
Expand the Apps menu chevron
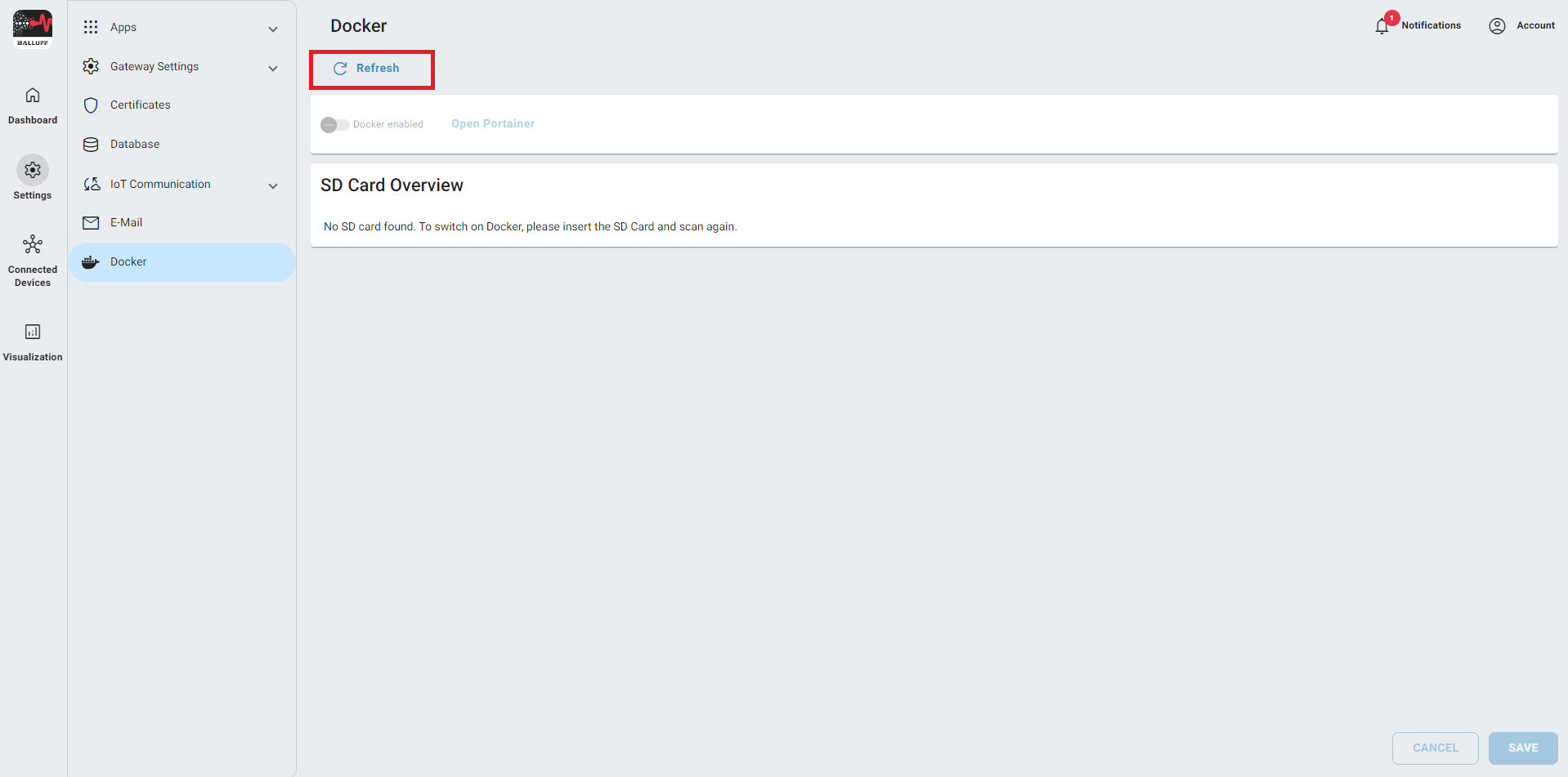[x=273, y=29]
